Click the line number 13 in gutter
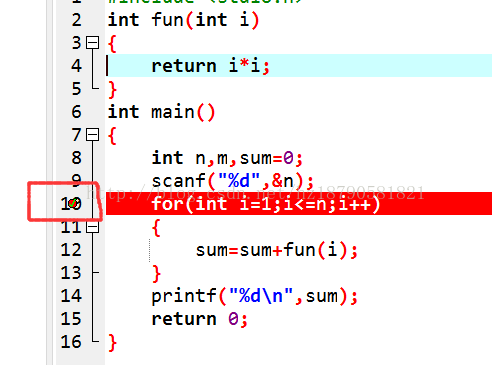This screenshot has height=365, width=492. click(x=71, y=273)
